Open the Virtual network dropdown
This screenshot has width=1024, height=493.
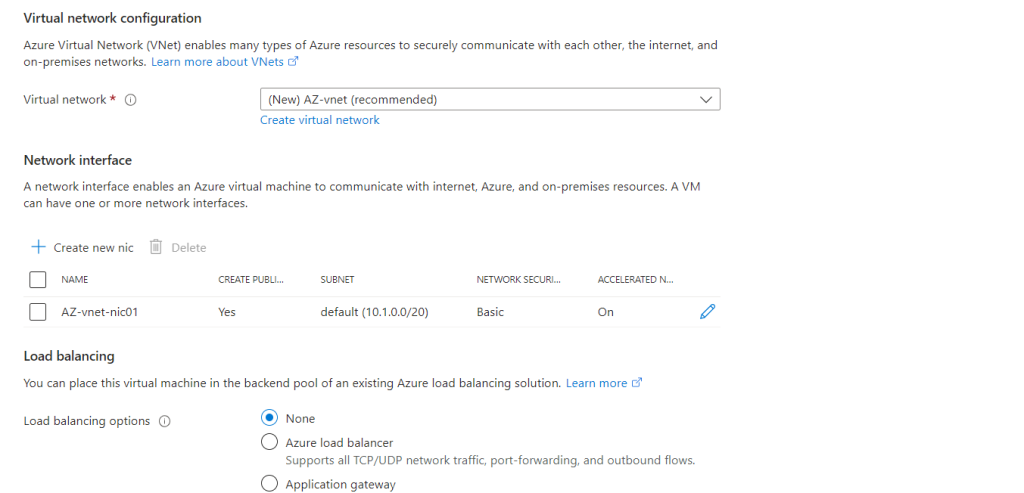tap(490, 99)
